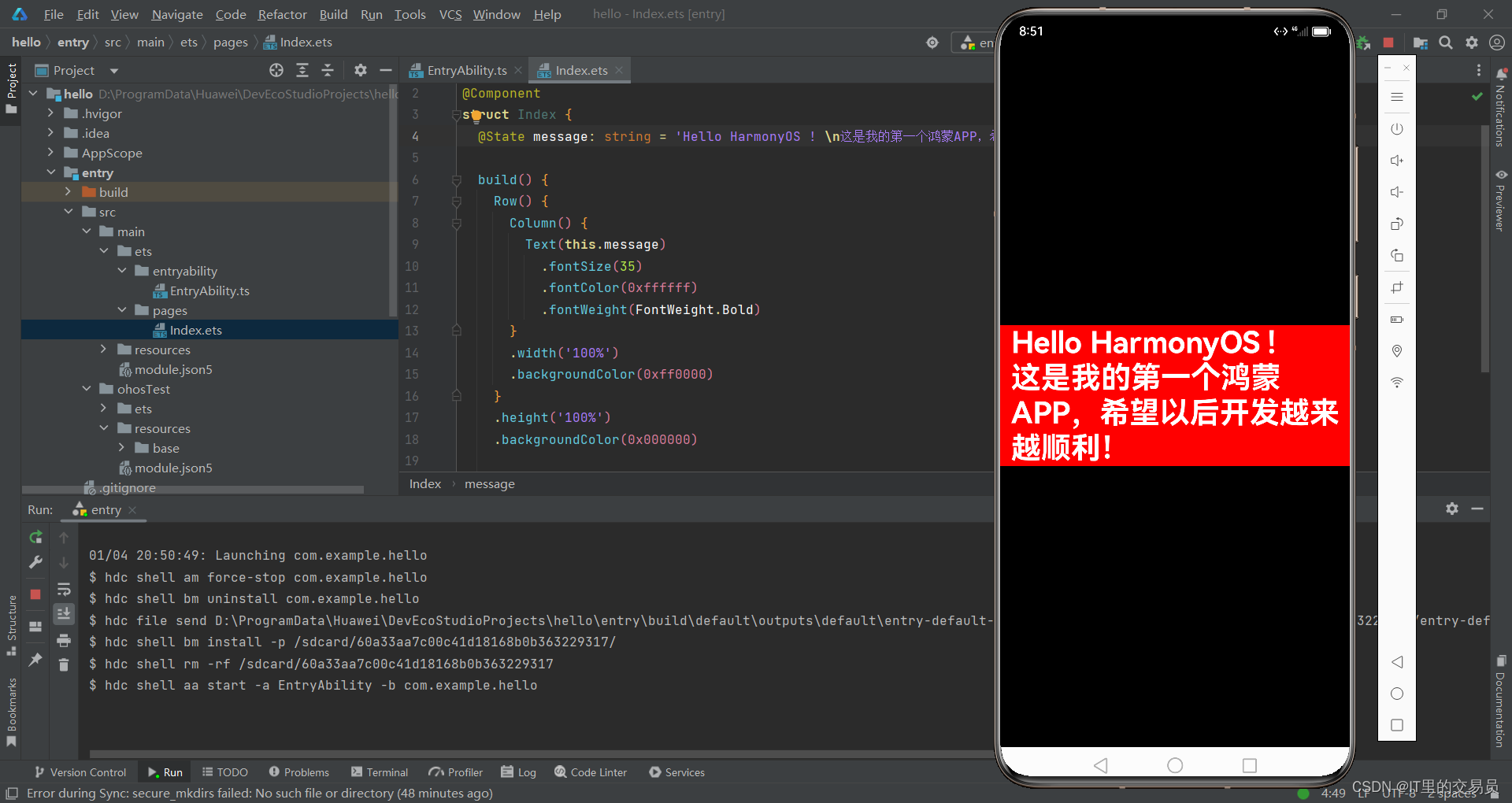Select EntryAbility.ts in project tree
This screenshot has height=803, width=1512.
click(209, 290)
